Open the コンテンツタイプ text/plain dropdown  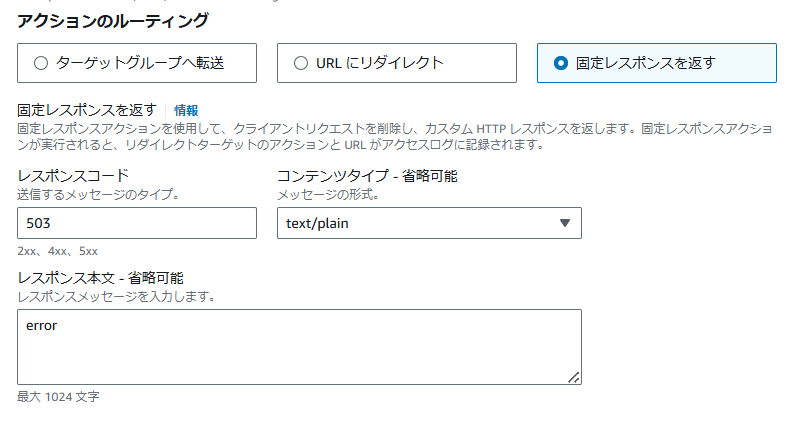tap(429, 223)
